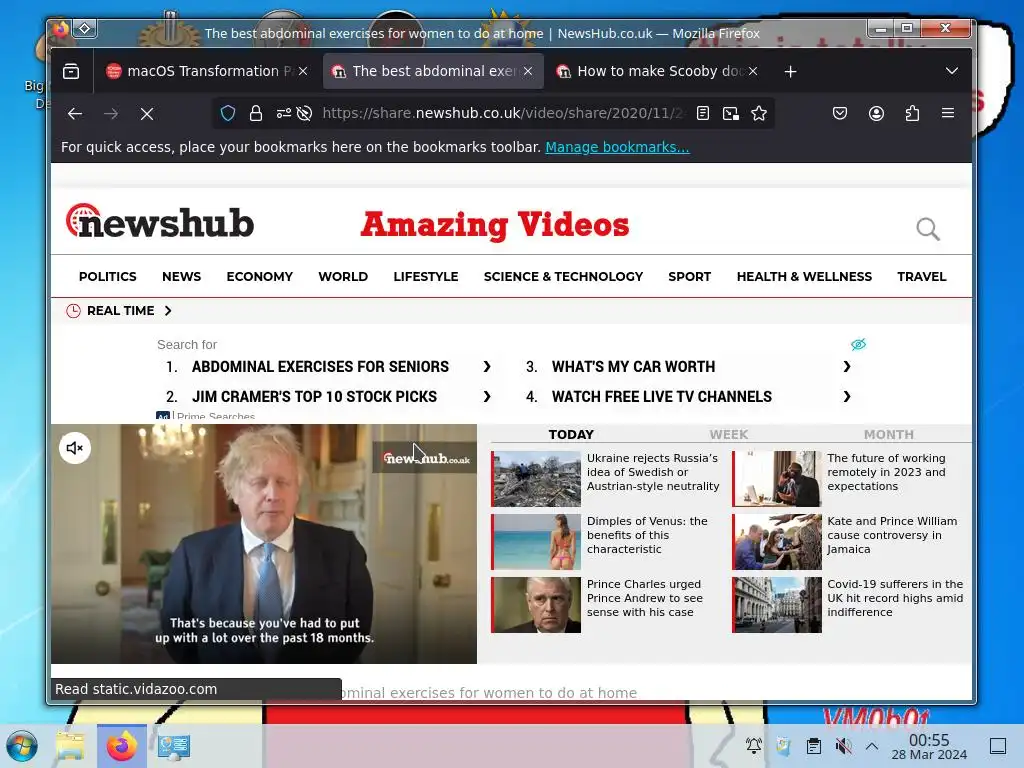Click the Prince Andrew article thumbnail

pos(536,605)
